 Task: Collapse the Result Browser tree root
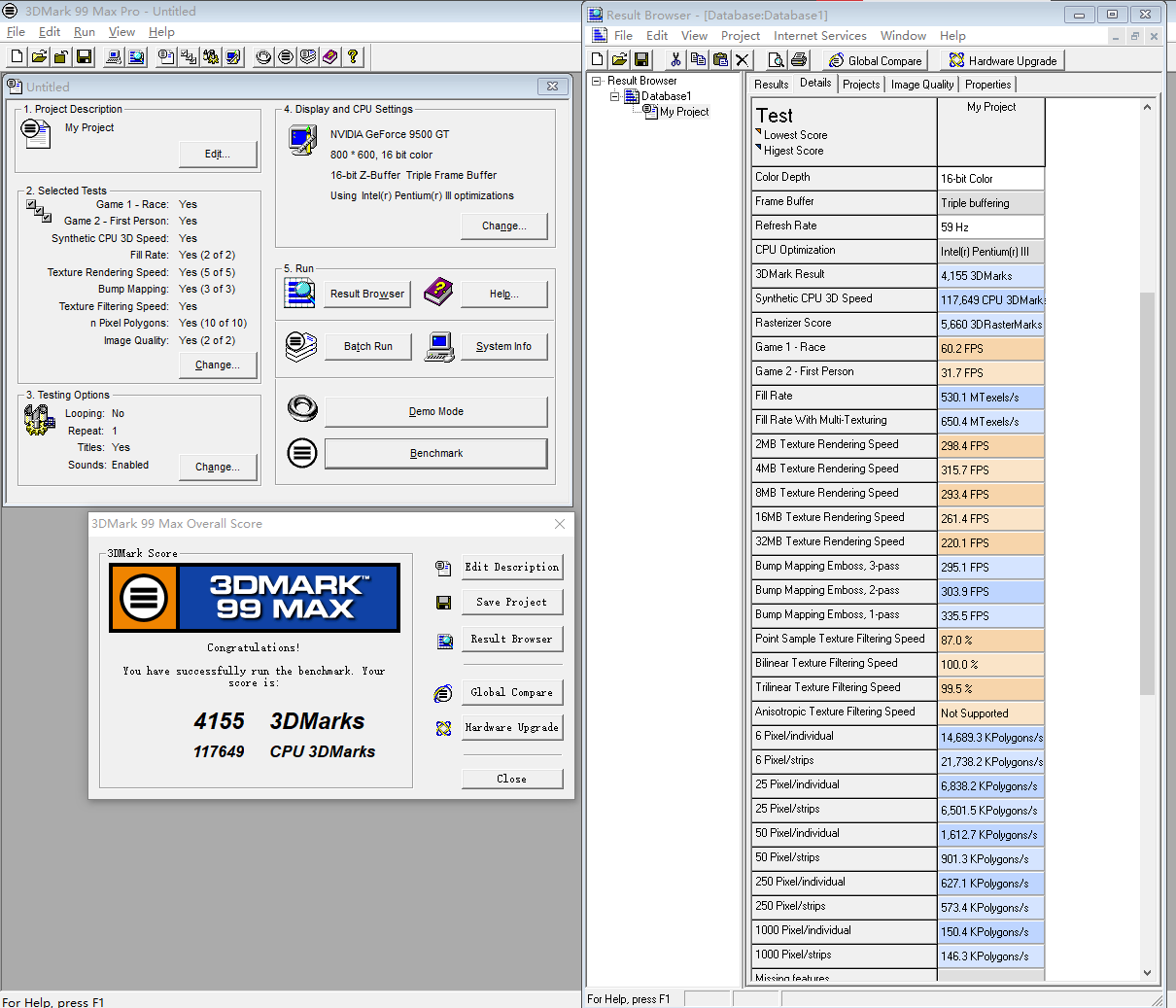point(597,82)
